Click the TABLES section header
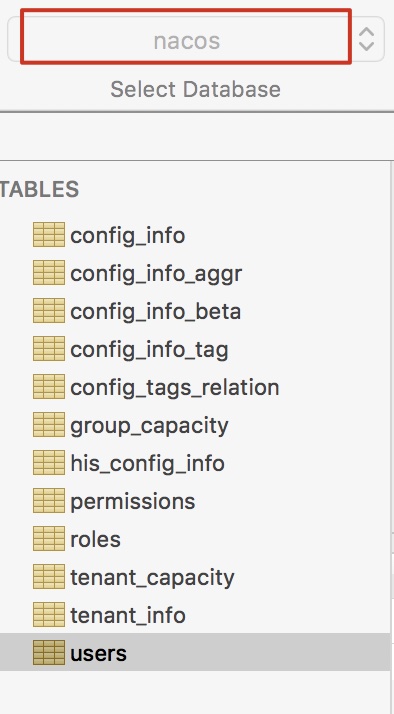The image size is (394, 714). 39,189
